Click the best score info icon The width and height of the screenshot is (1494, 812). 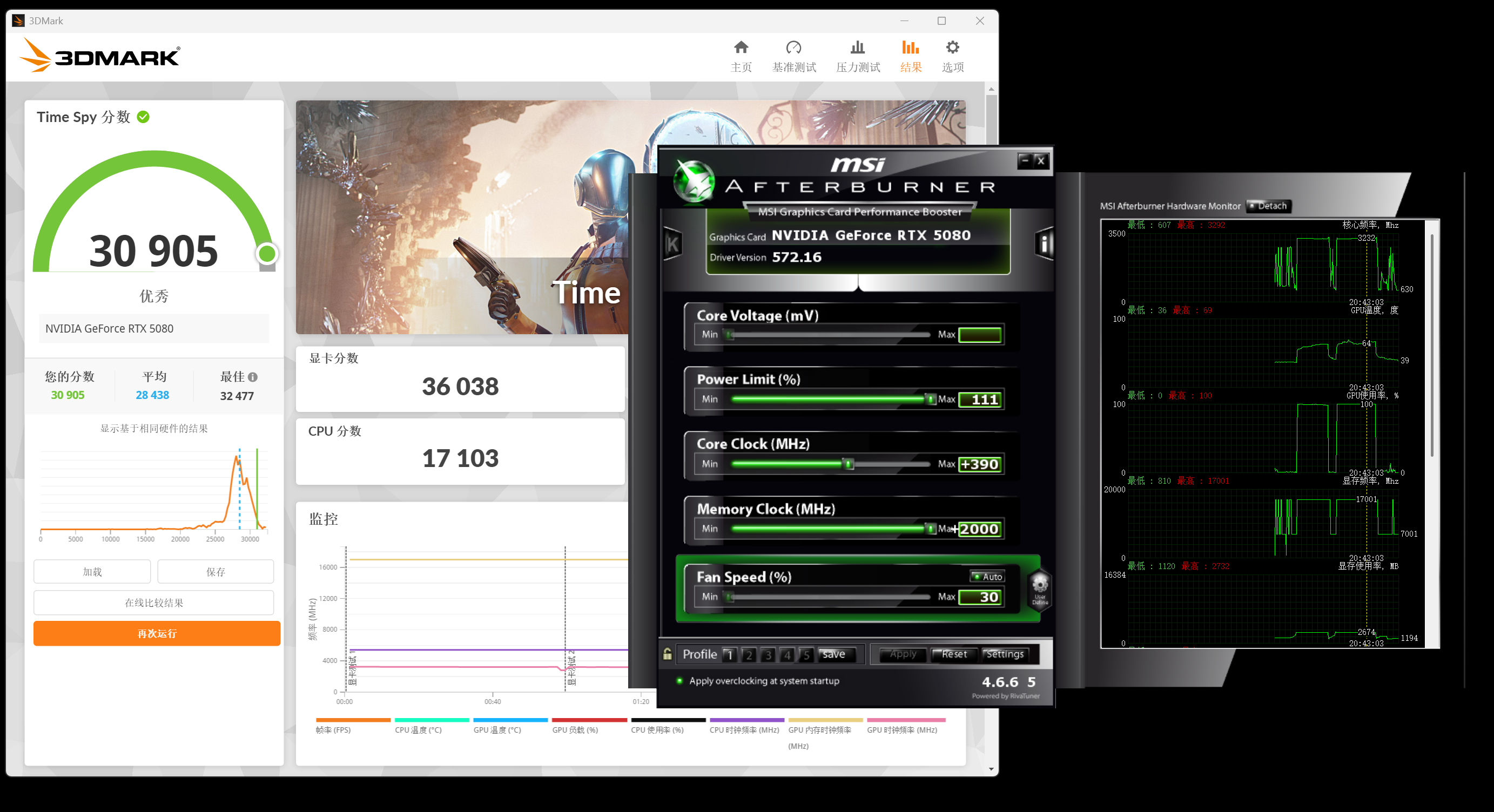(x=253, y=377)
